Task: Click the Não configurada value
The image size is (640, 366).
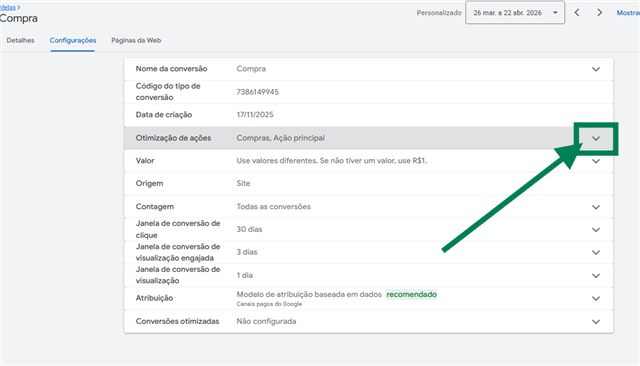Action: (x=266, y=321)
